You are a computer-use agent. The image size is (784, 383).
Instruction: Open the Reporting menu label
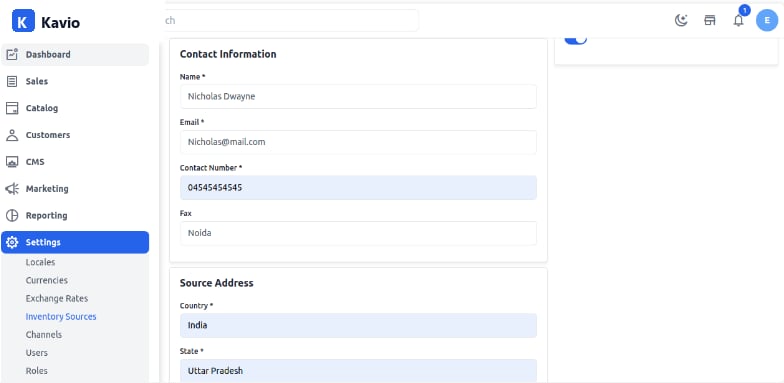pos(46,216)
